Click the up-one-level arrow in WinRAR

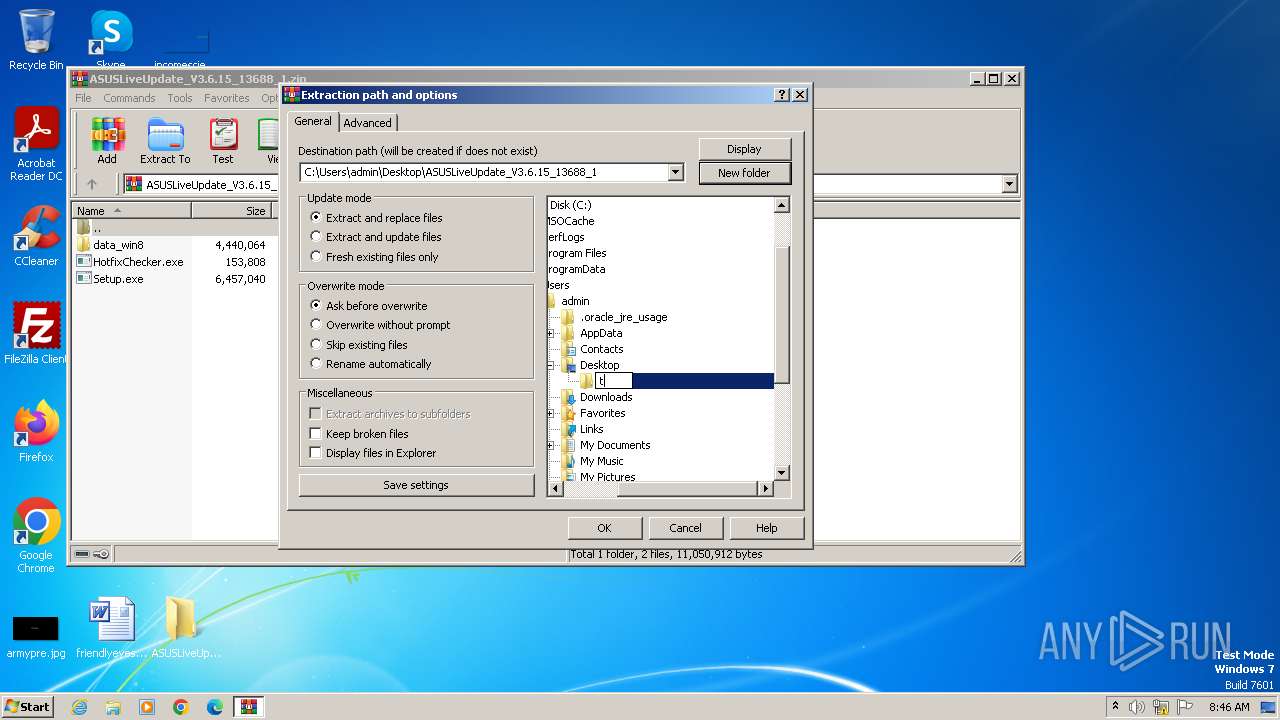92,184
